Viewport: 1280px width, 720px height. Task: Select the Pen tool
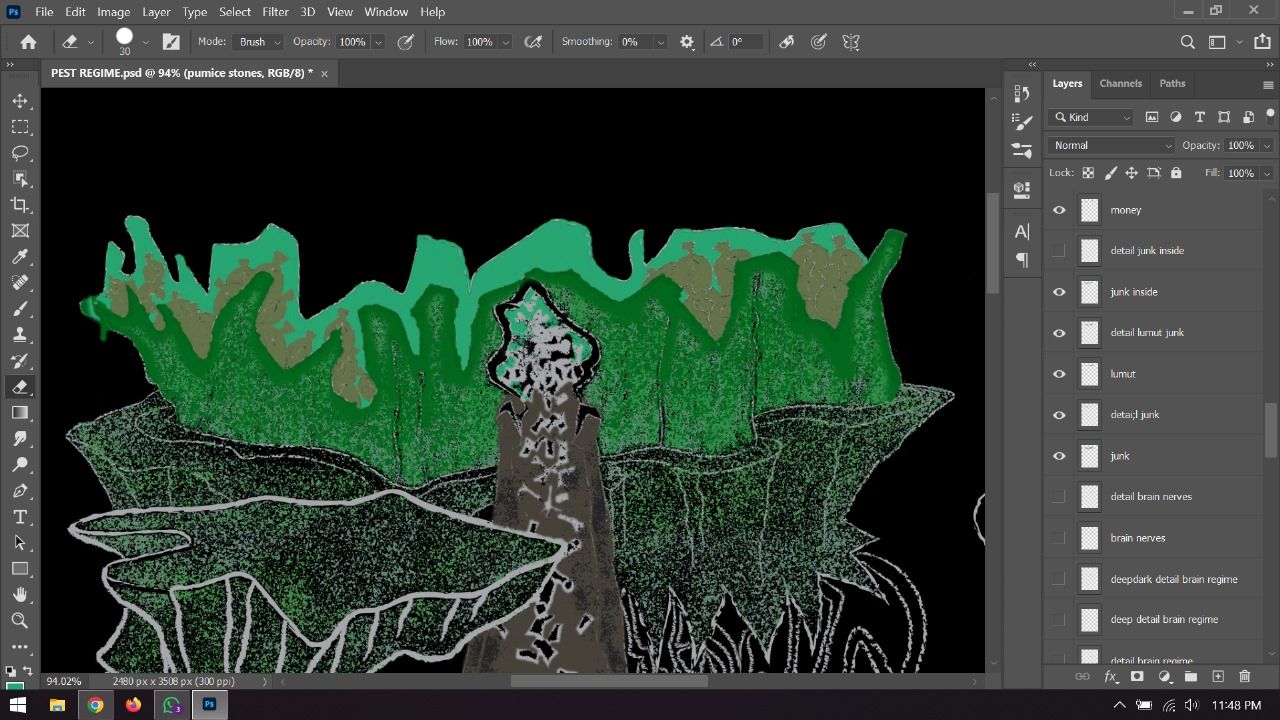click(20, 491)
